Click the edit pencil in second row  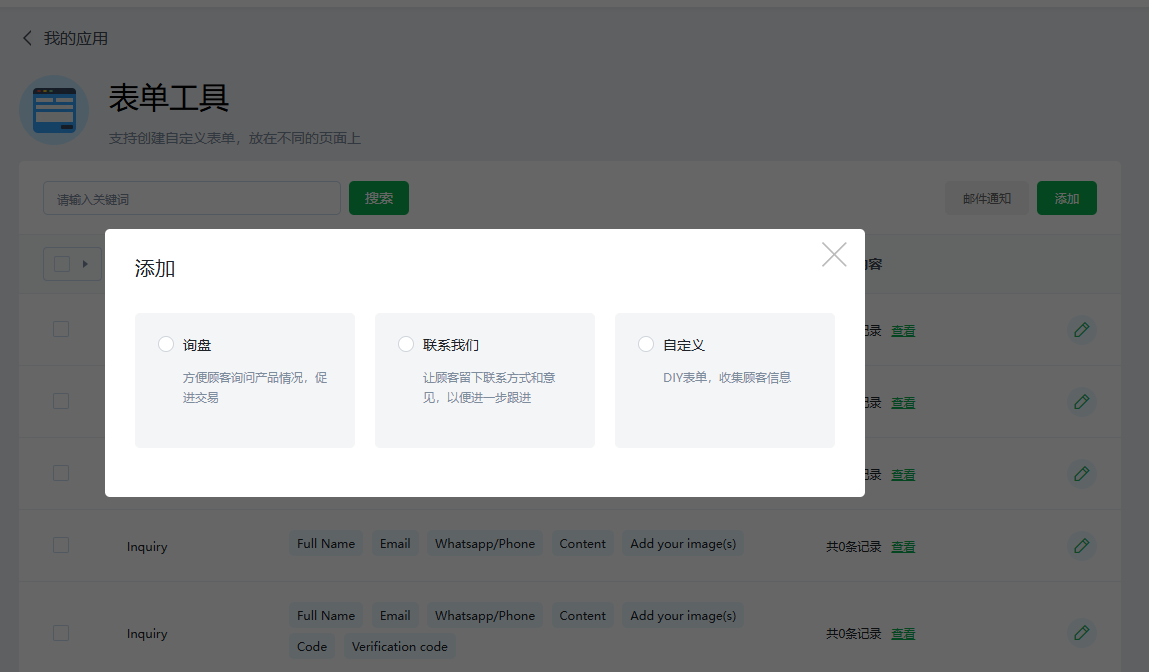pos(1081,402)
